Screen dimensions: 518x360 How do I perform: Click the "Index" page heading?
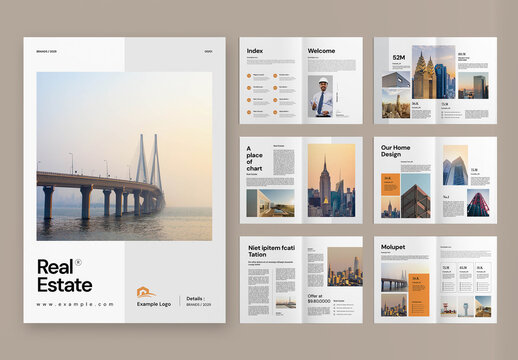pyautogui.click(x=255, y=51)
